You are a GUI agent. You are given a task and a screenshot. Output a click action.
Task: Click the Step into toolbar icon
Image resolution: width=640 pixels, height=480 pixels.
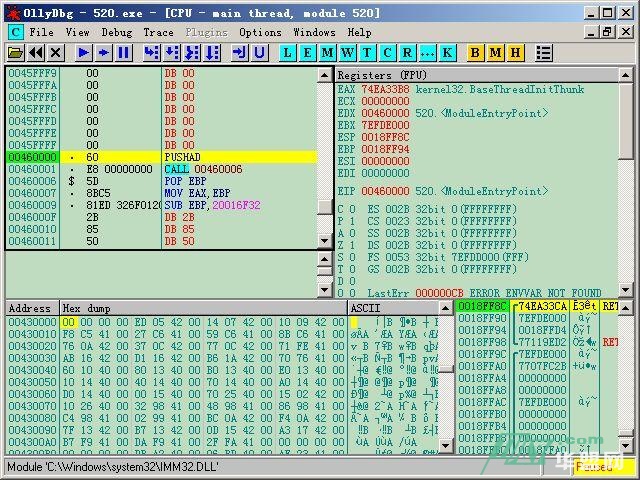tap(151, 52)
